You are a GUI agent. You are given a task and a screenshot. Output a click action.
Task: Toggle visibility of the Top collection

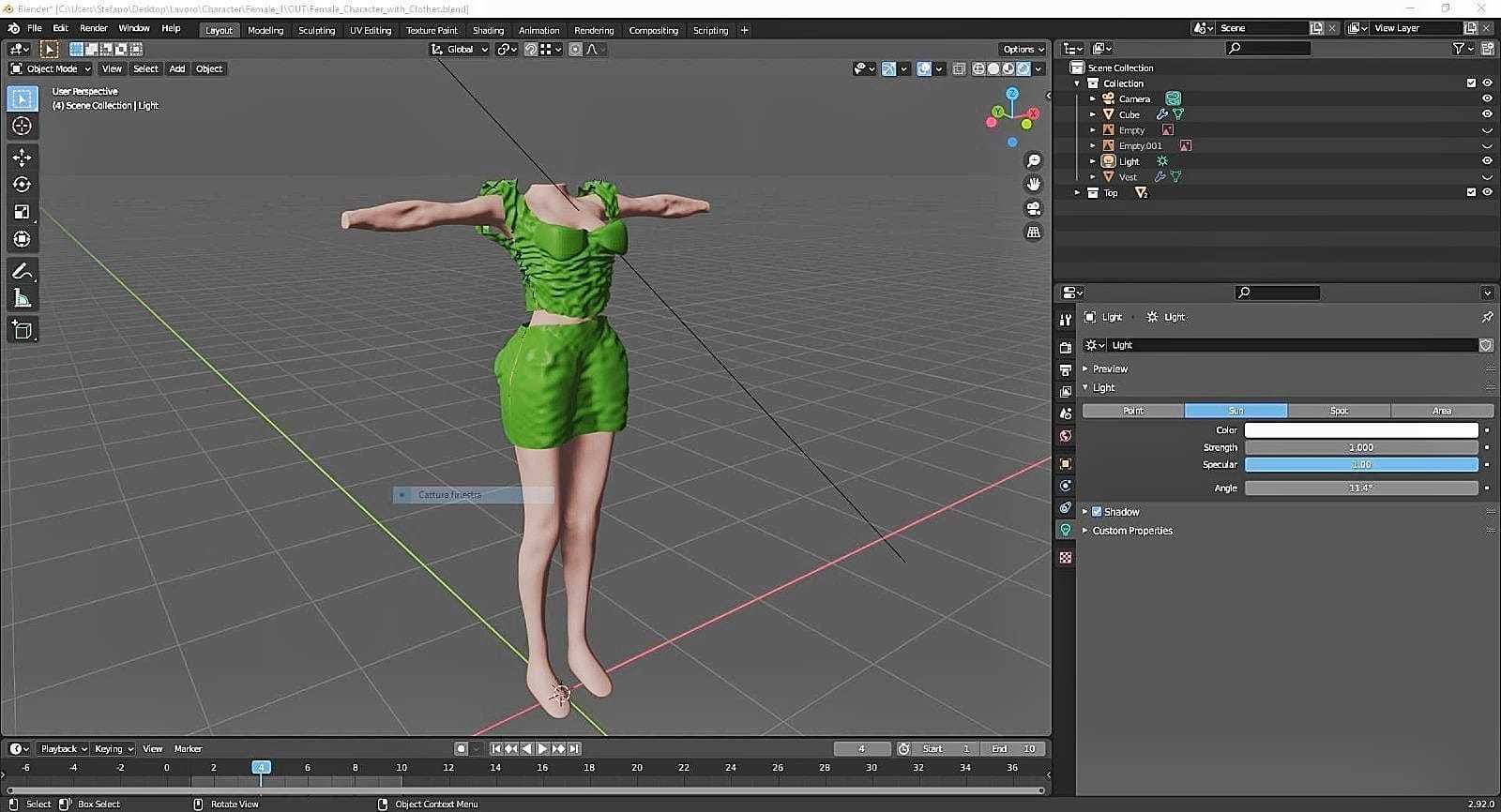point(1487,192)
